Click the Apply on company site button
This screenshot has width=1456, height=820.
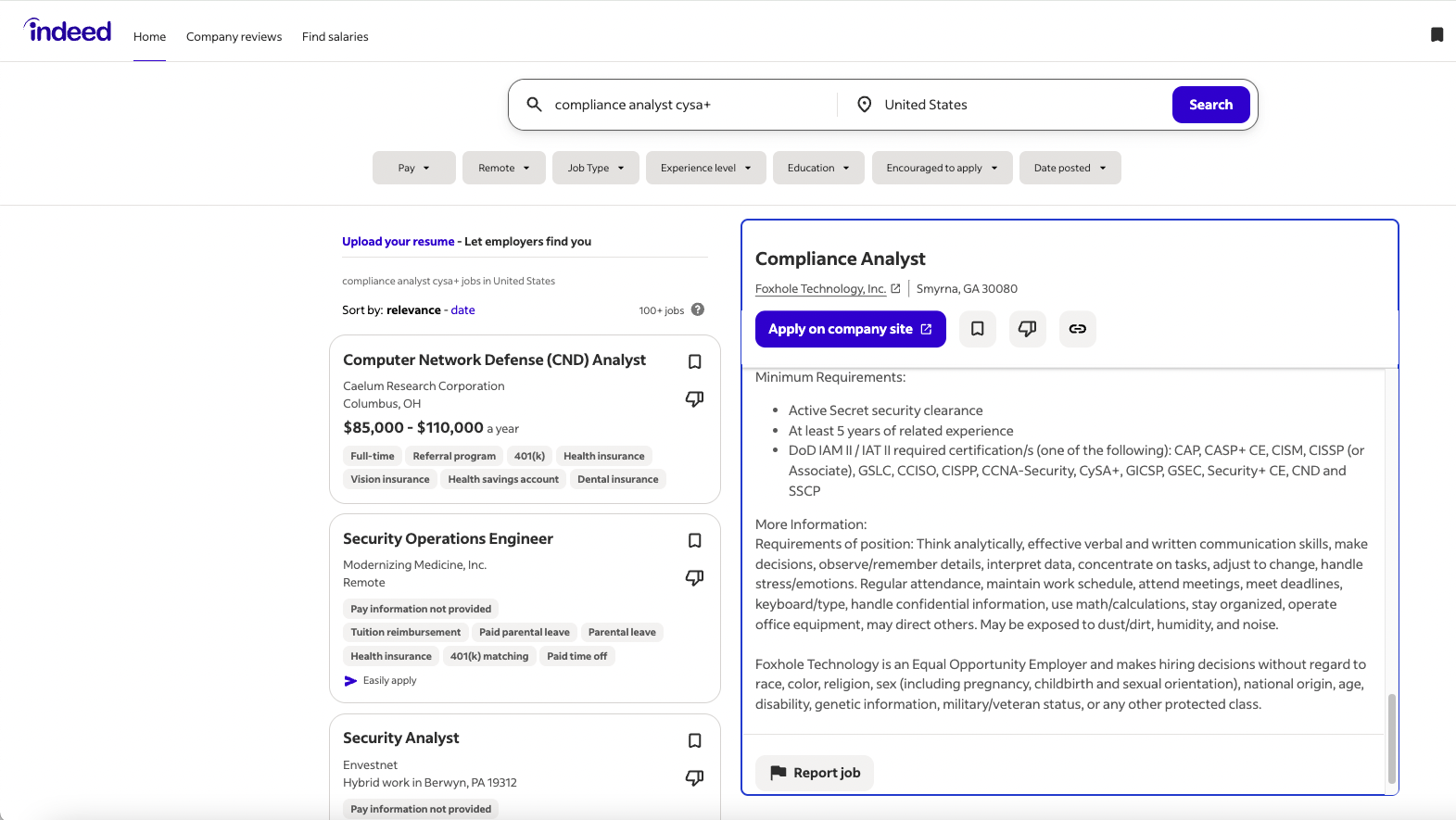850,329
